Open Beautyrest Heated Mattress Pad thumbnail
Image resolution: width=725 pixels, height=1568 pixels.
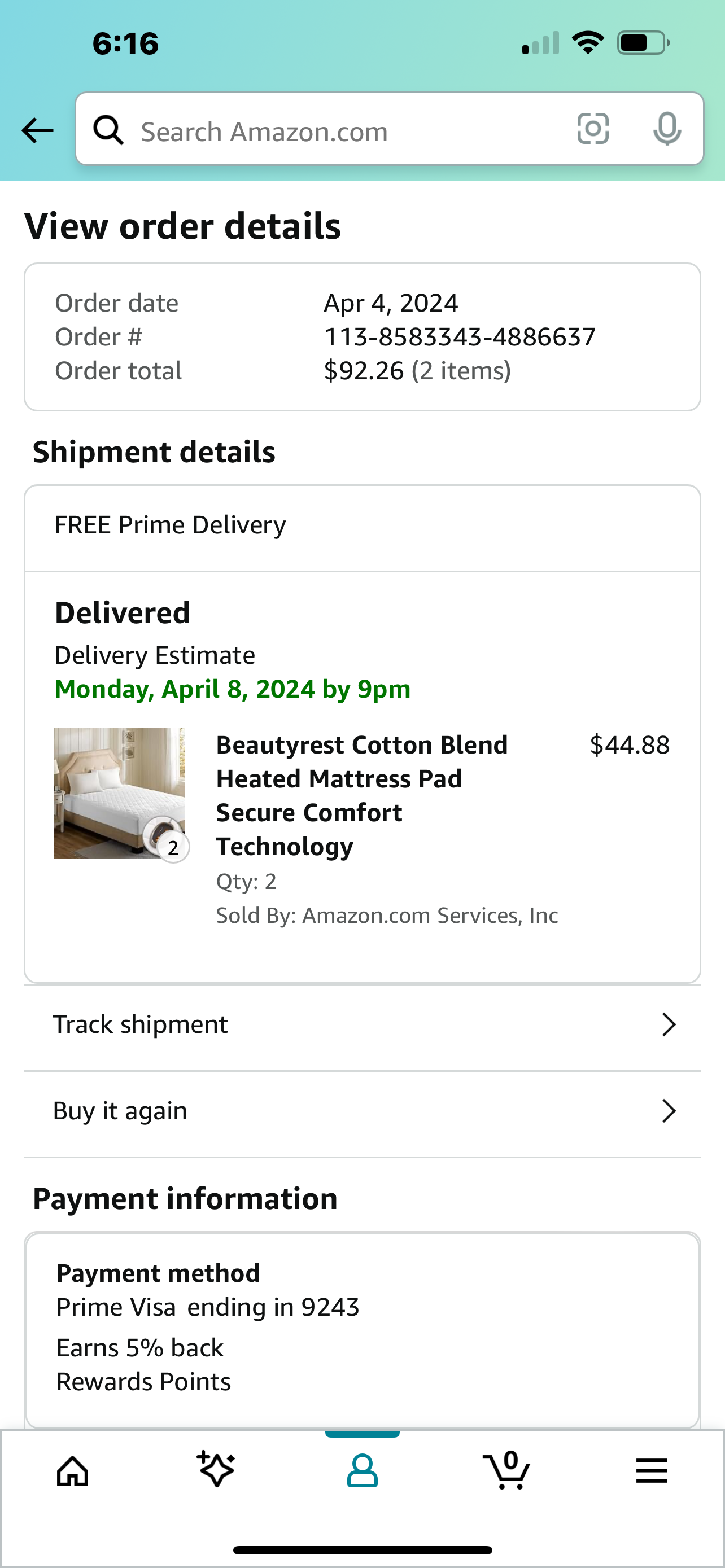click(119, 793)
